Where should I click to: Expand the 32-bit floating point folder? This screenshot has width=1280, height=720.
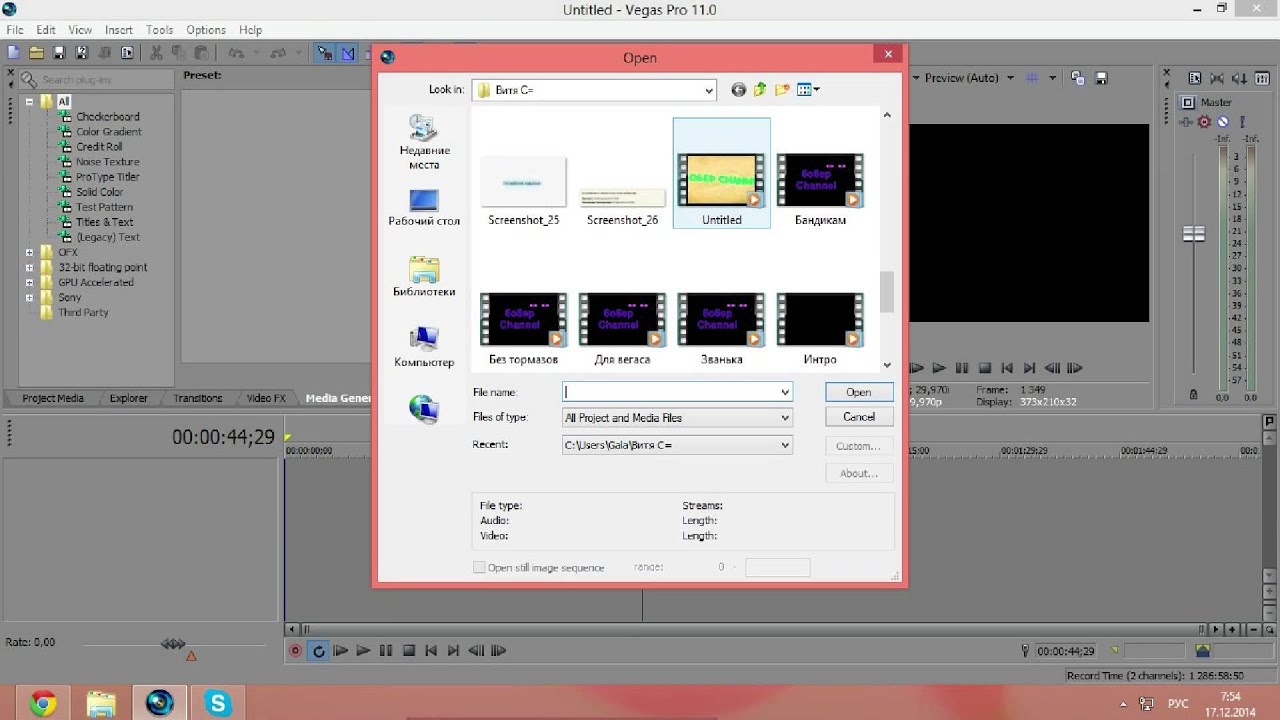pos(30,268)
